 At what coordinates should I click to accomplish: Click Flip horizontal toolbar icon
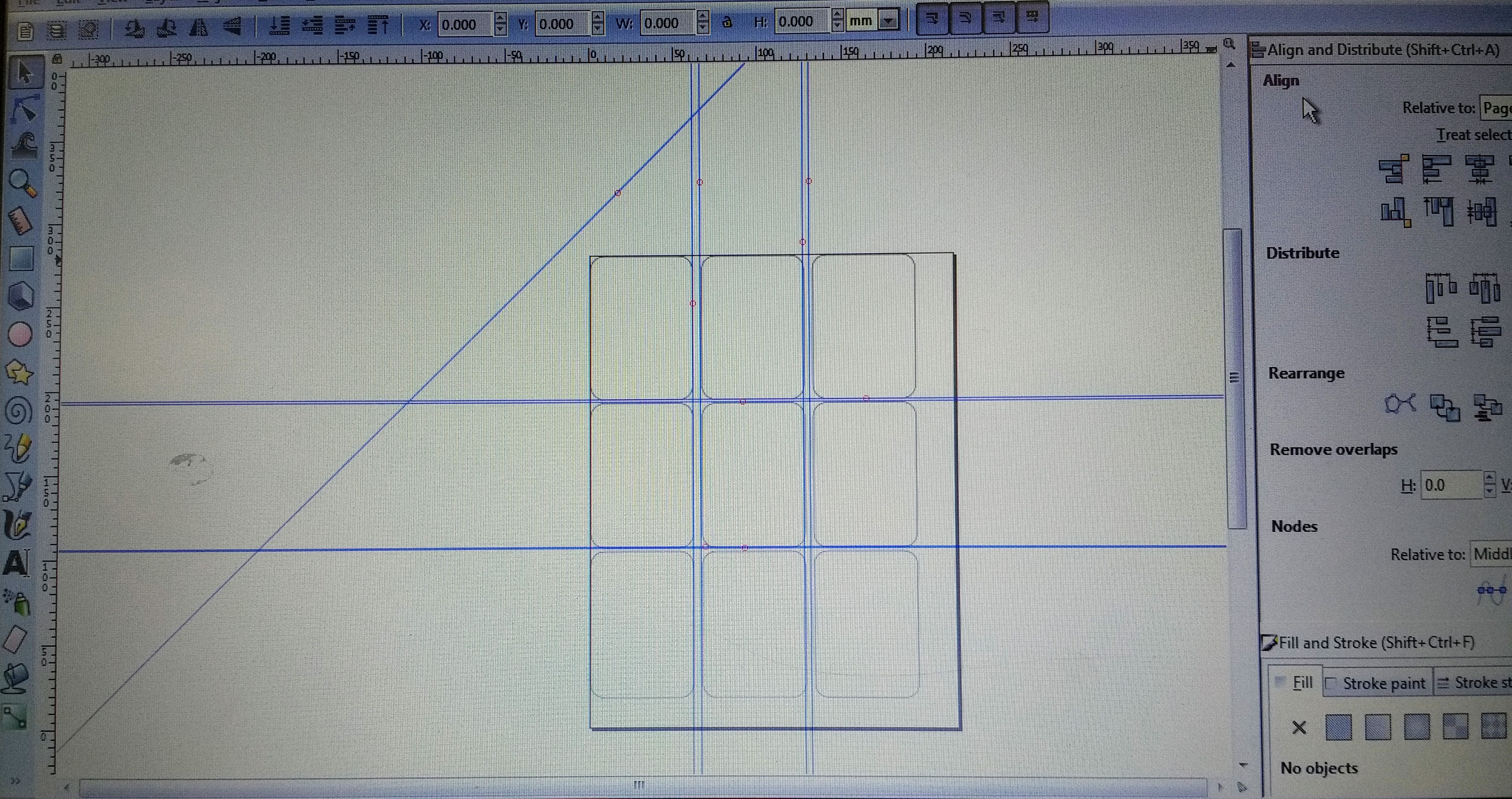click(199, 27)
